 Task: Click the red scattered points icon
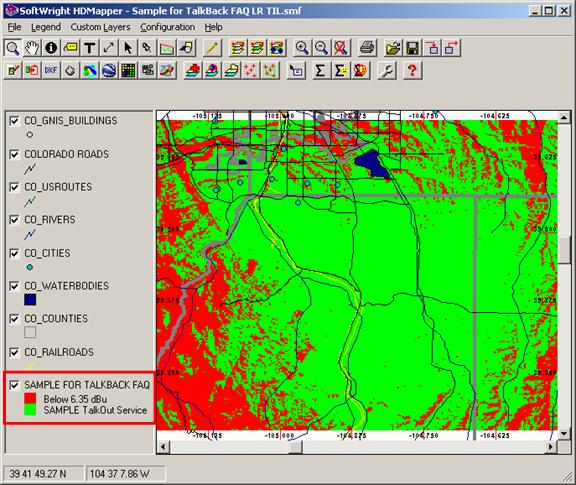pos(251,70)
